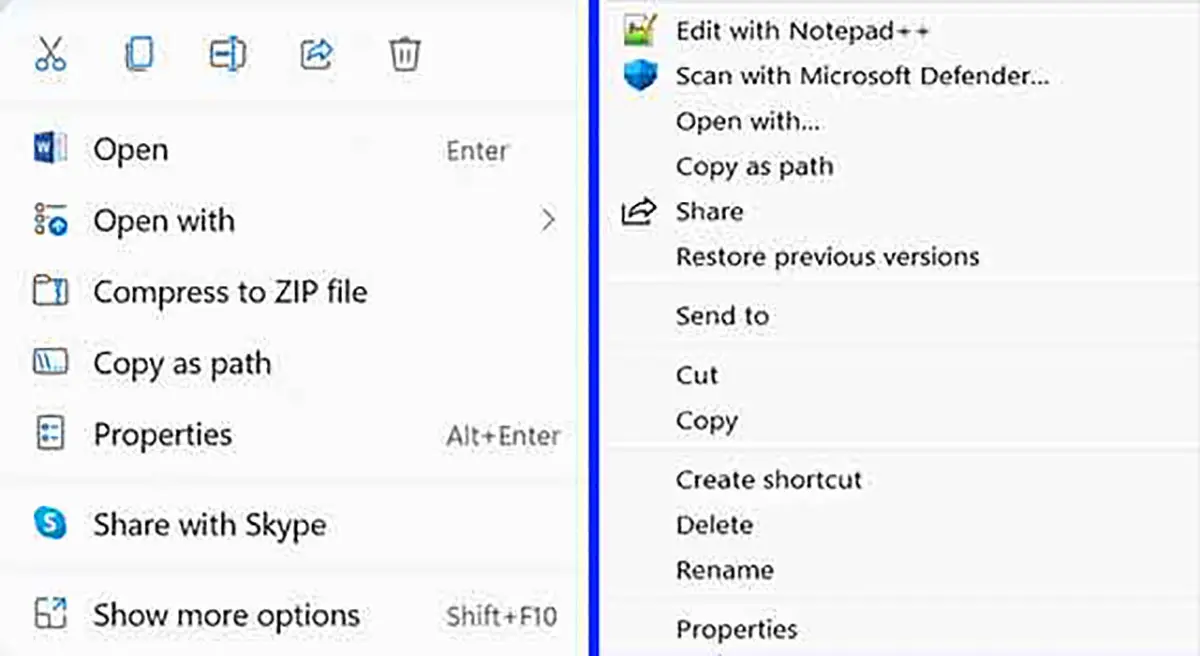
Task: Choose Restore previous versions
Action: [x=827, y=257]
